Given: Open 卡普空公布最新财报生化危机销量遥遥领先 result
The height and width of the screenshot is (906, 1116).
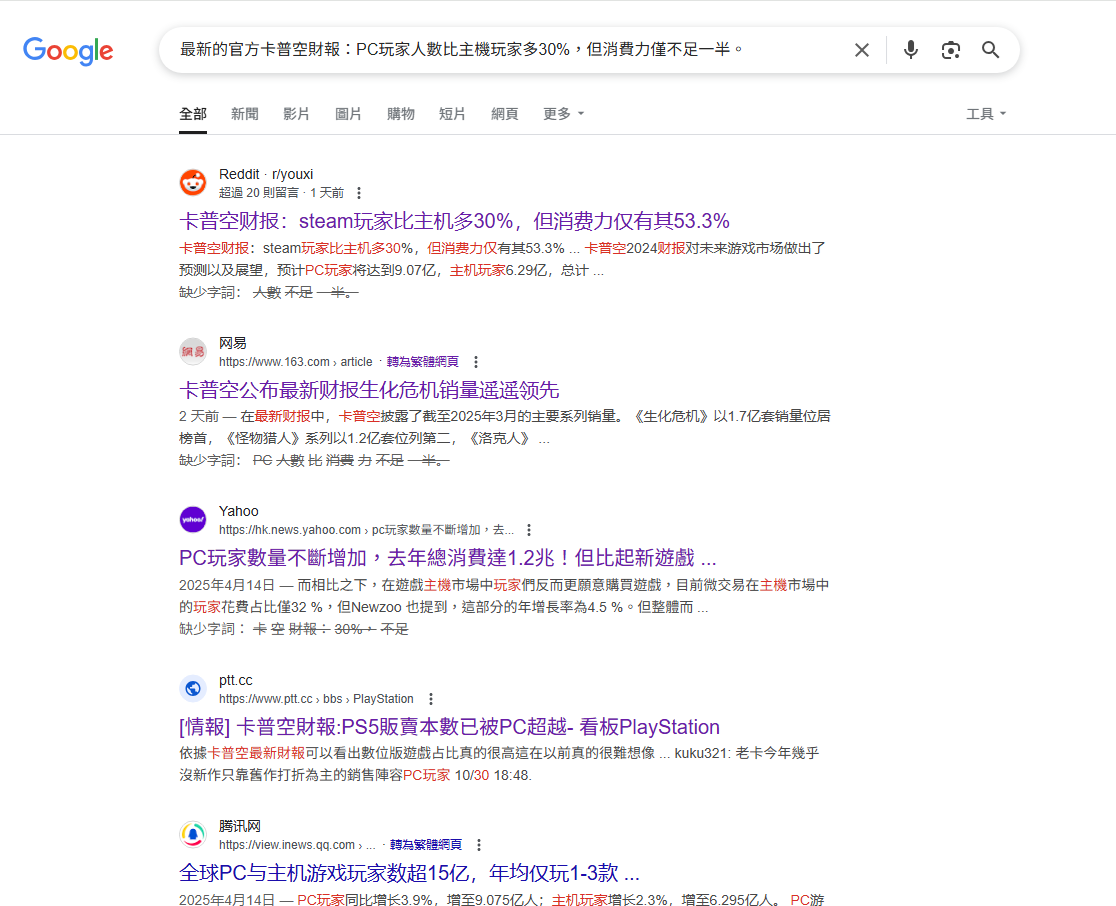Looking at the screenshot, I should pyautogui.click(x=369, y=390).
